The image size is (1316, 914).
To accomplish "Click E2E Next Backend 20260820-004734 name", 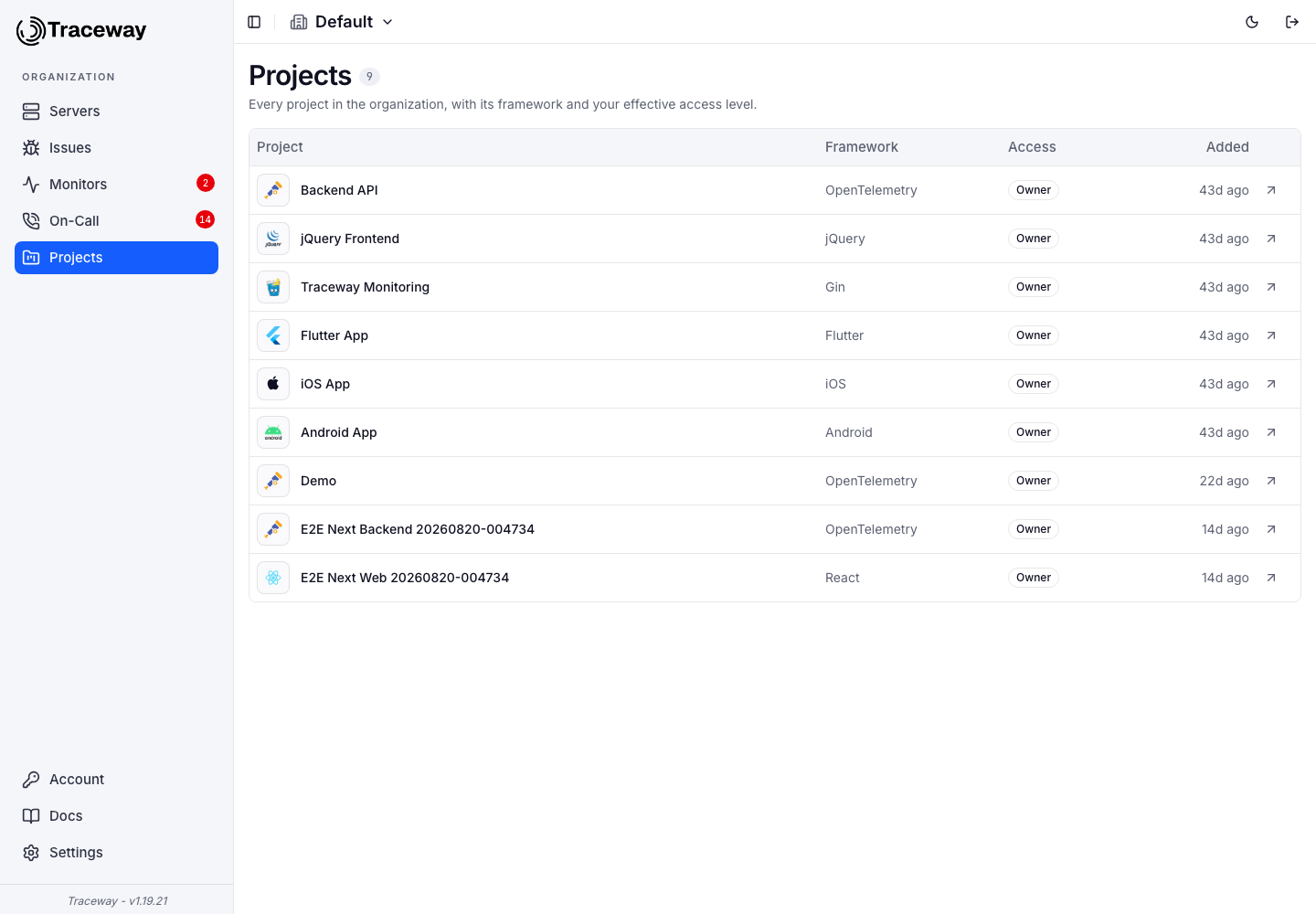I will coord(418,529).
